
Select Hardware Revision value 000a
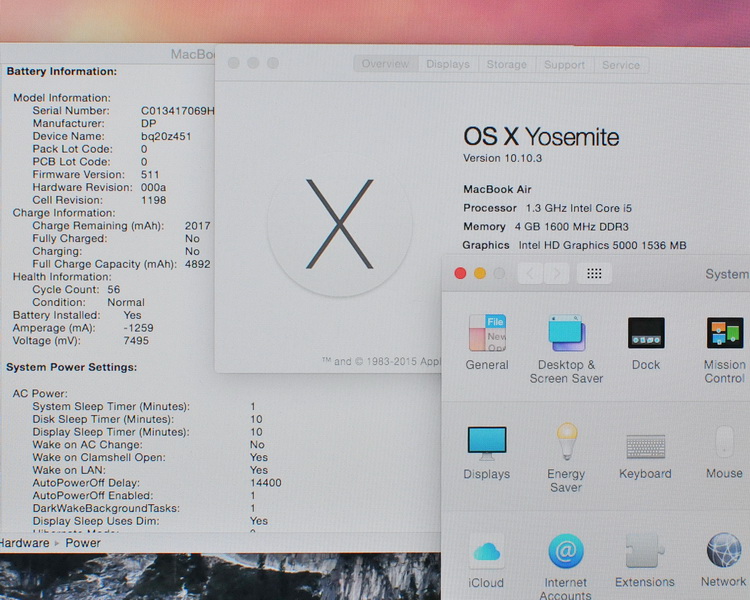[x=153, y=187]
